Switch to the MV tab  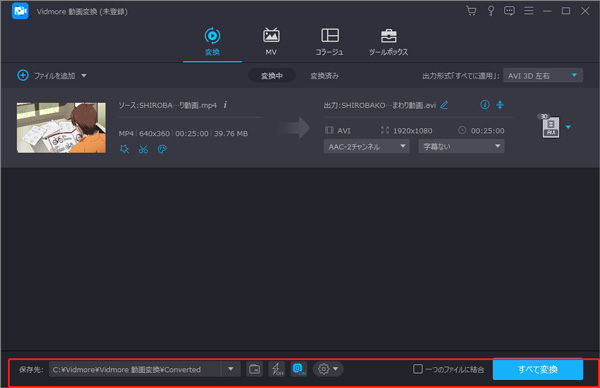pyautogui.click(x=271, y=42)
